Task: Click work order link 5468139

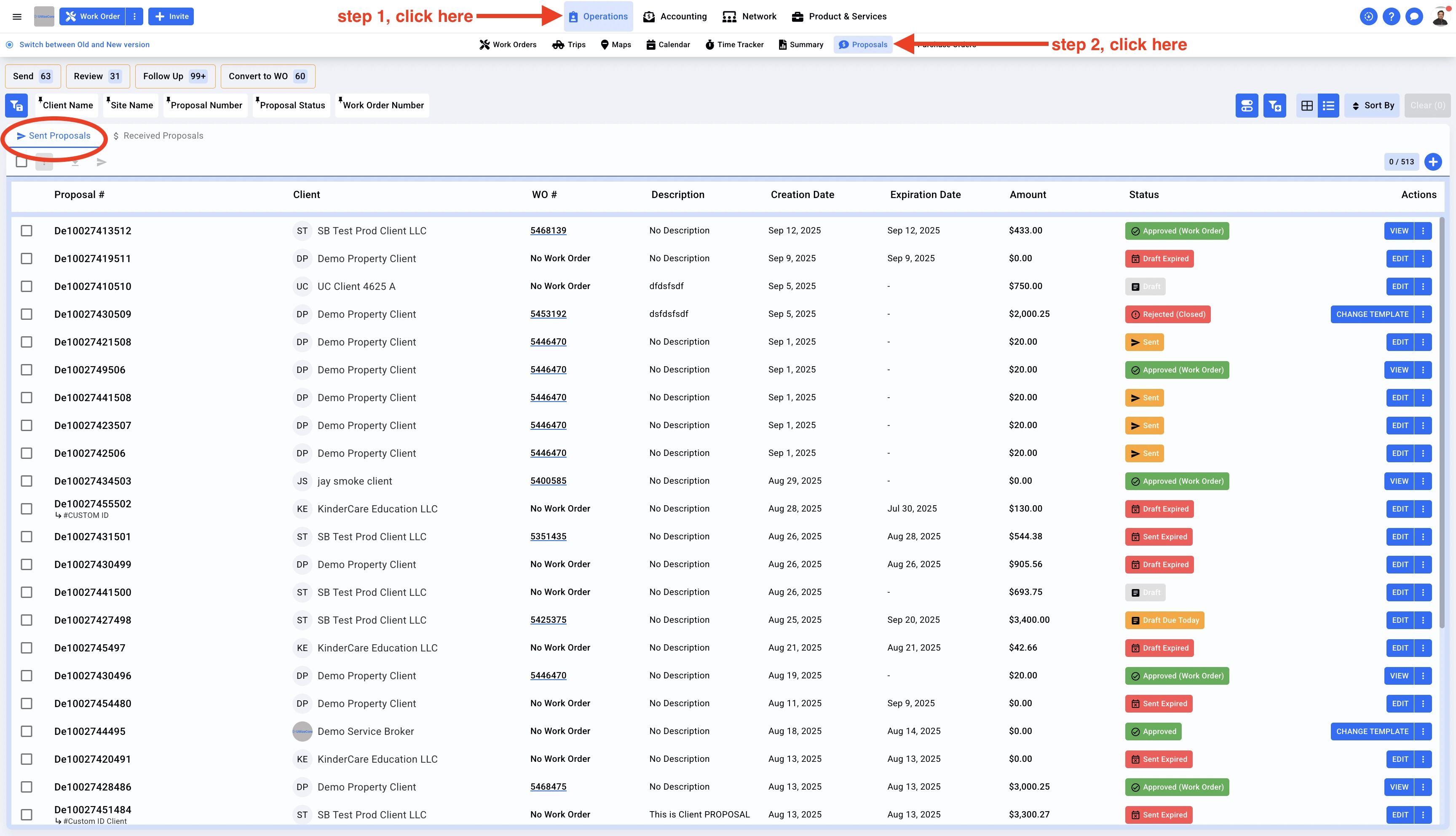Action: click(548, 231)
